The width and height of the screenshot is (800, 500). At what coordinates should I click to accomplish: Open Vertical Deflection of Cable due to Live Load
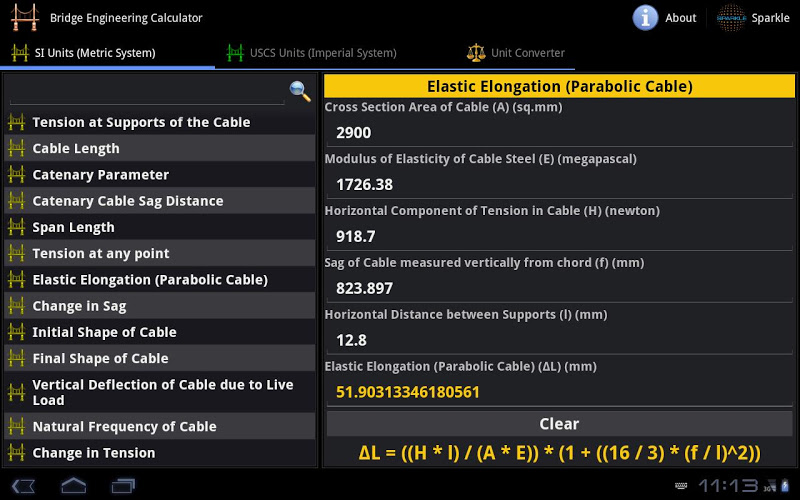[x=160, y=392]
